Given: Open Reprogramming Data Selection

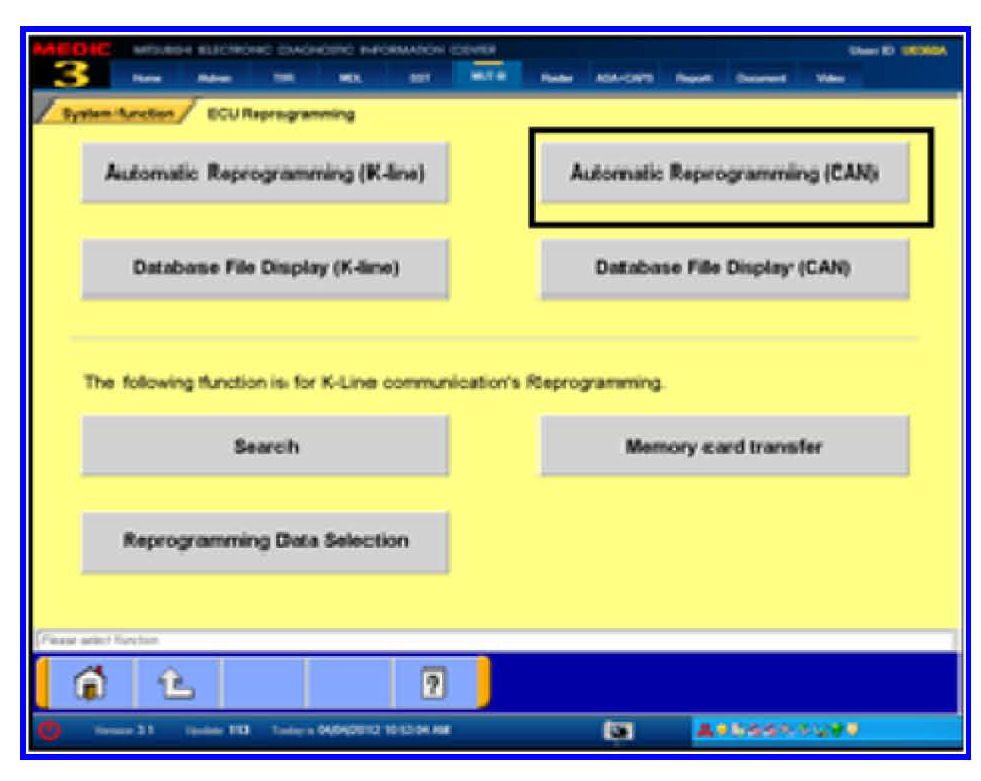Looking at the screenshot, I should [x=265, y=541].
